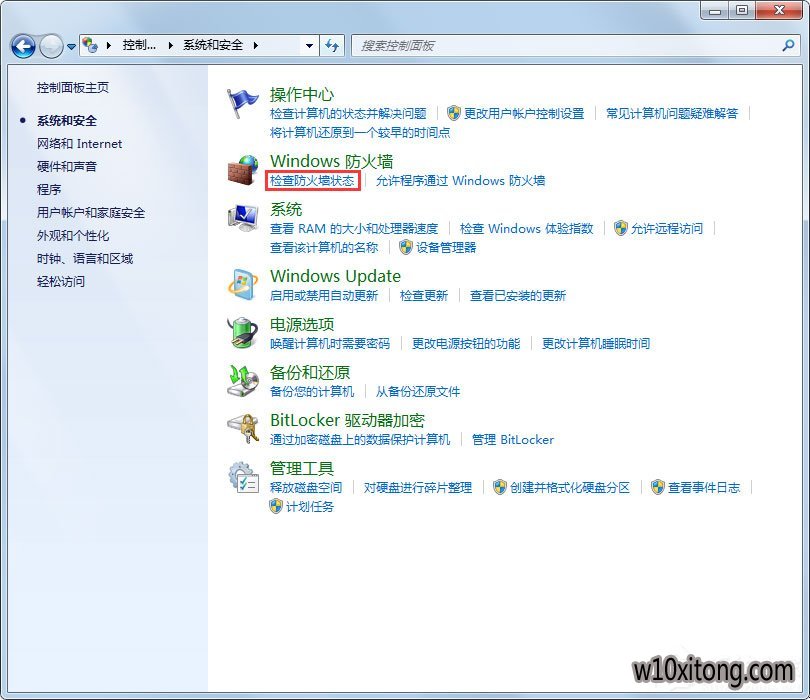Open 网络和 Internet category
The width and height of the screenshot is (810, 700).
(x=80, y=144)
